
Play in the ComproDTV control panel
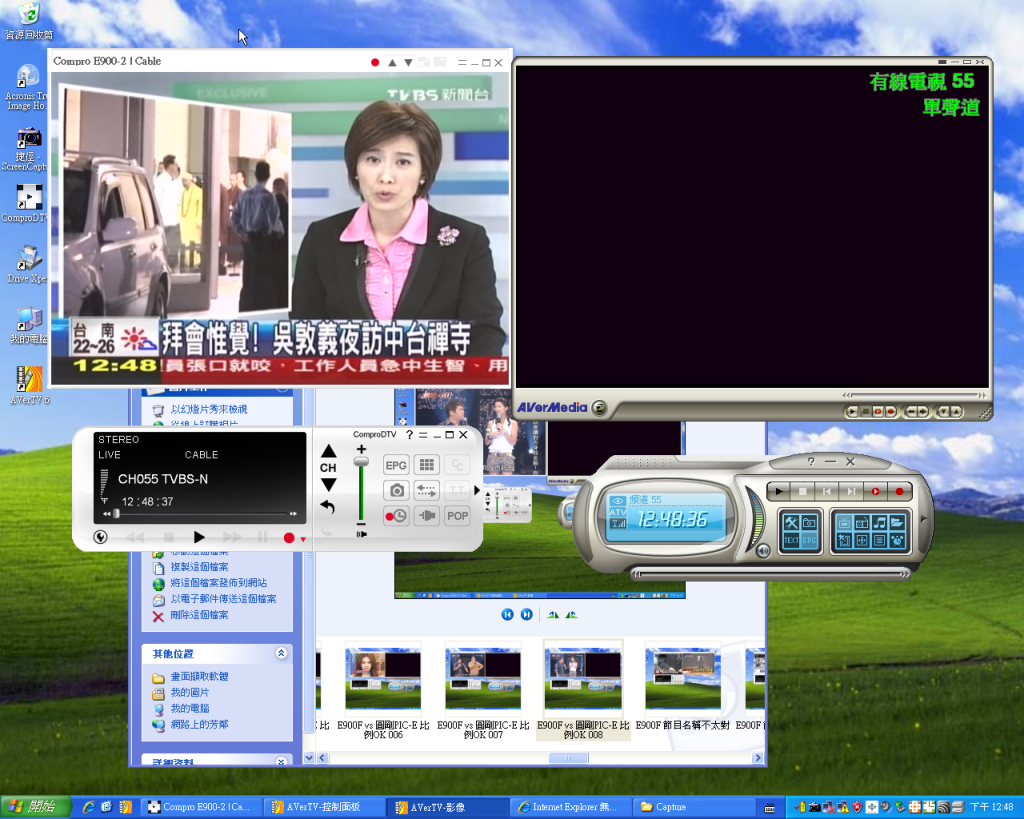(x=199, y=537)
